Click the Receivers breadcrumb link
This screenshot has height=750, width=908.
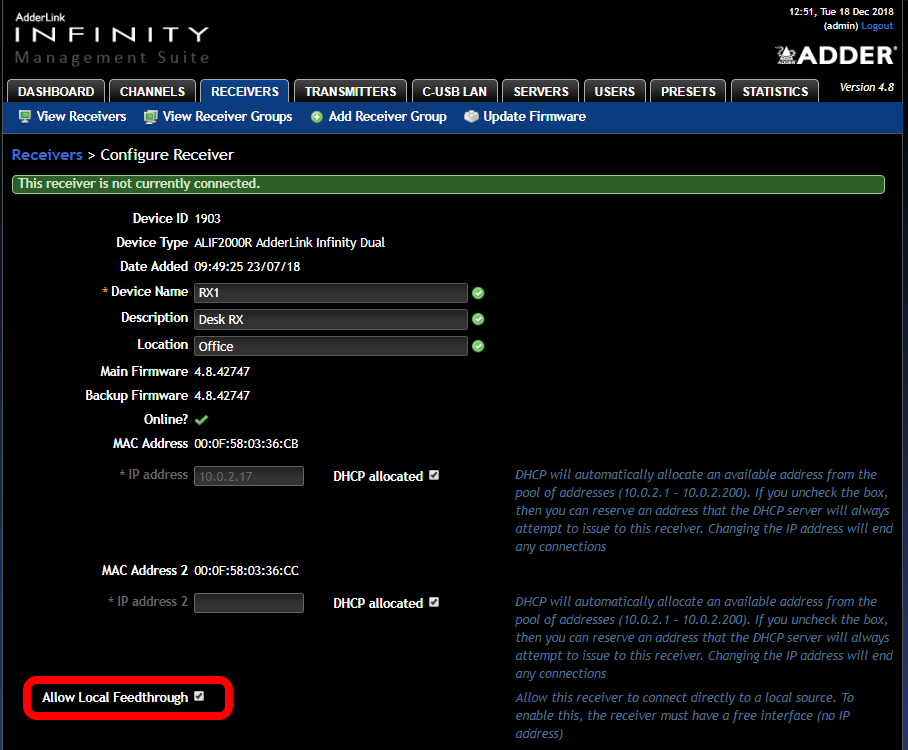point(47,155)
